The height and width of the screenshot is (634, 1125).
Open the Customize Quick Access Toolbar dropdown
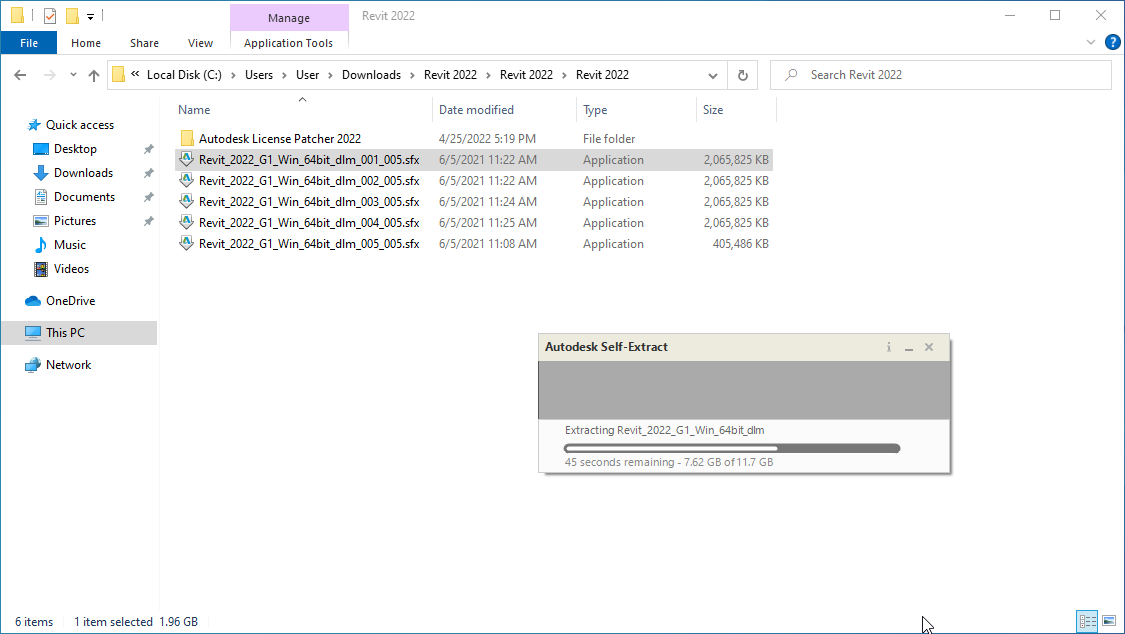pos(90,16)
